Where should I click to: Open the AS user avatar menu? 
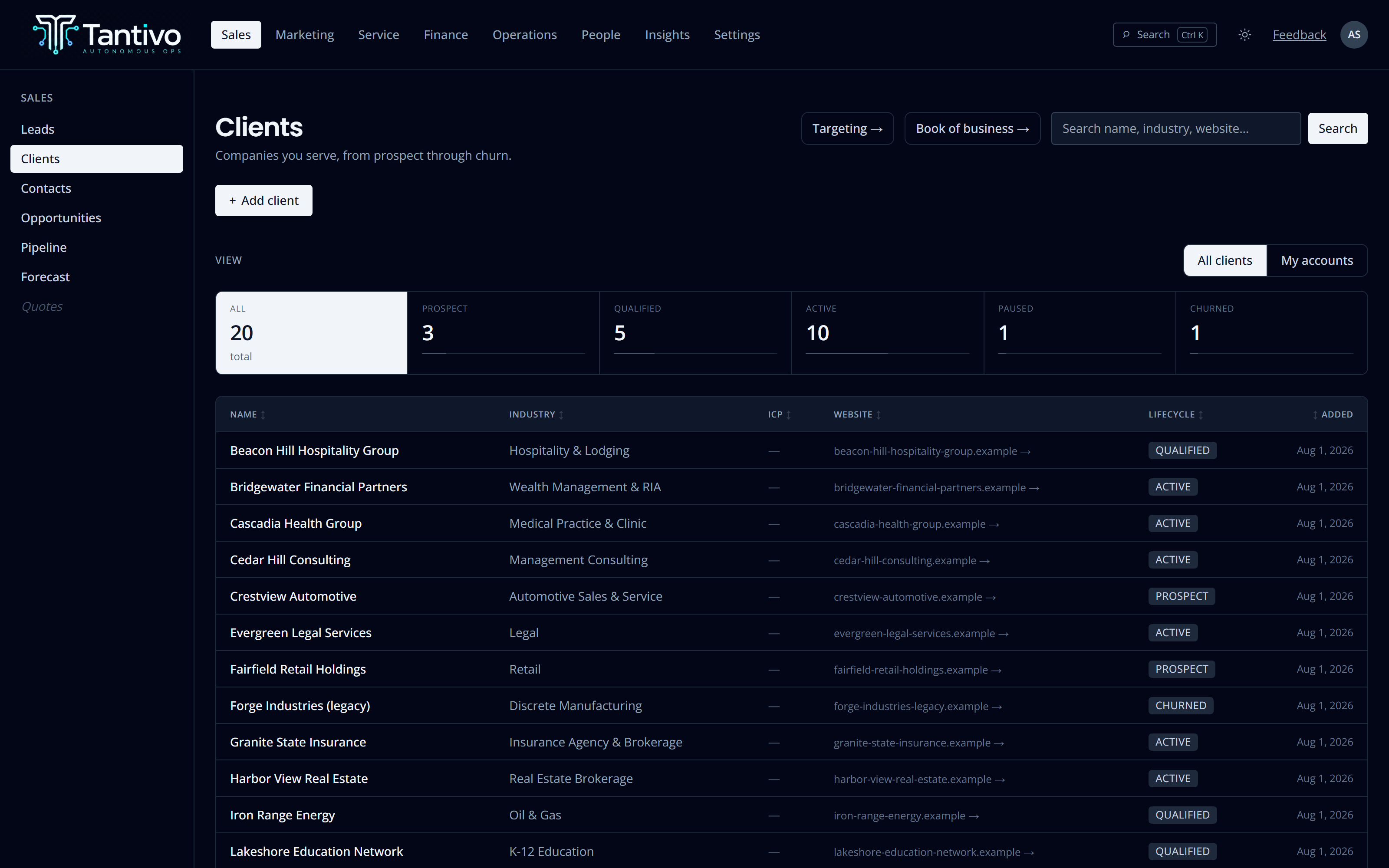click(x=1353, y=34)
